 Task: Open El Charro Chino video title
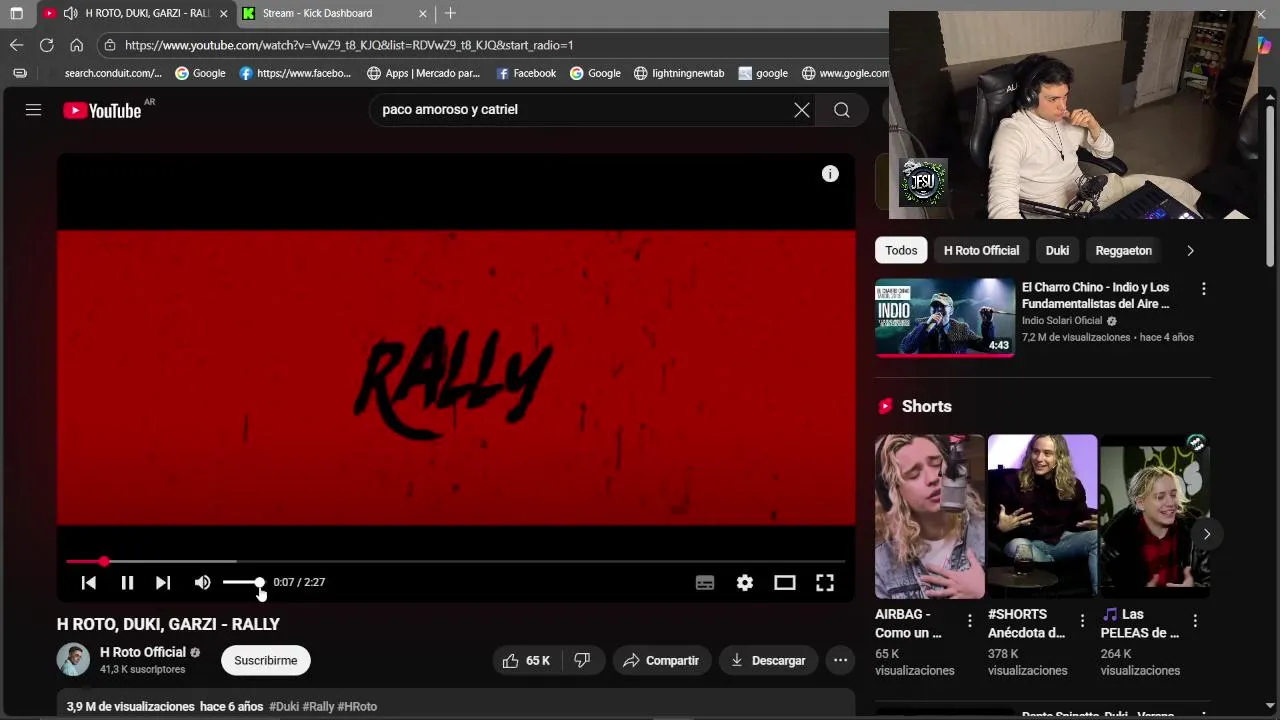1096,295
